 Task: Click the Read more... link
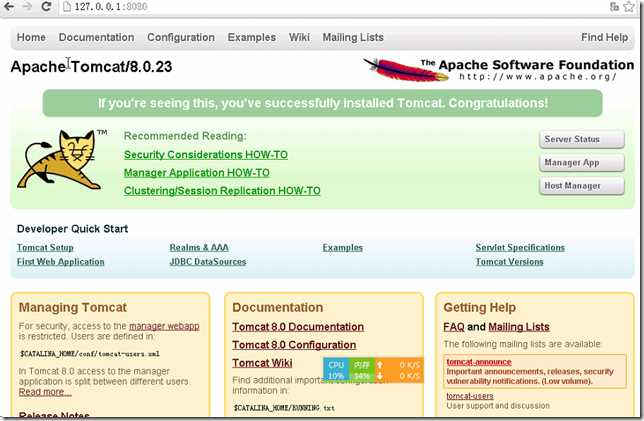tap(45, 392)
